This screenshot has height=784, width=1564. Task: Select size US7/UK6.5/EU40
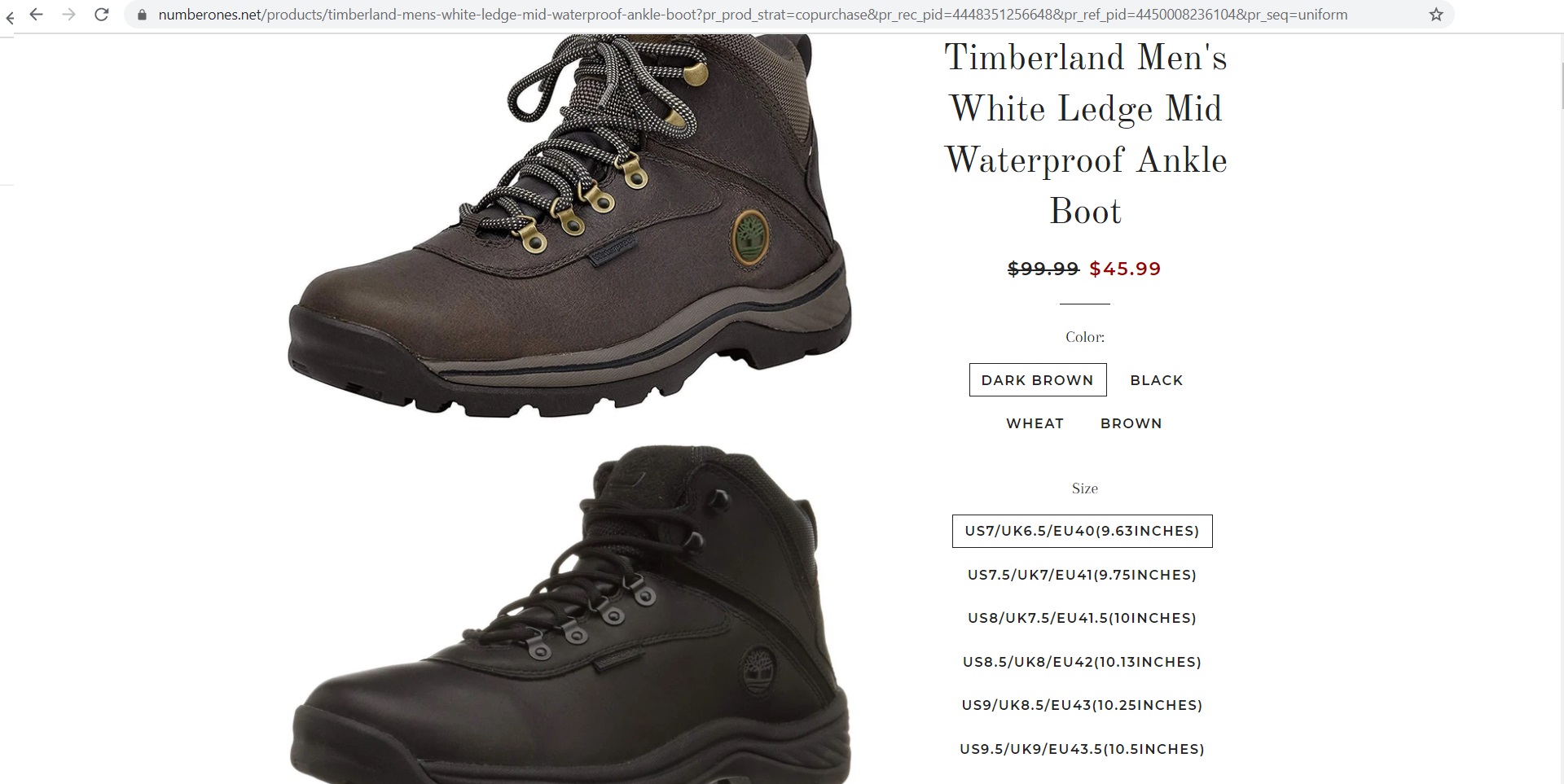(1082, 531)
